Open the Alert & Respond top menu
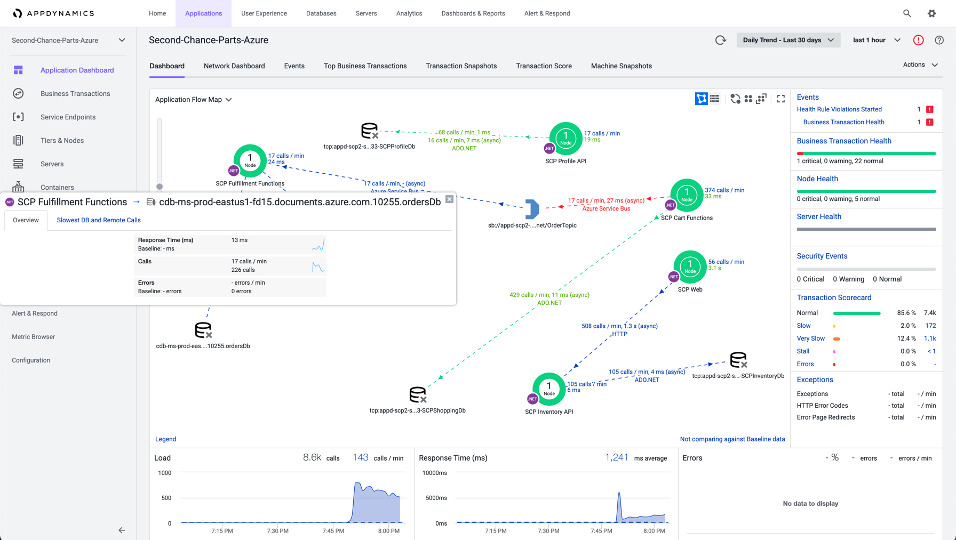Screen dimensions: 956x540 [x=547, y=13]
